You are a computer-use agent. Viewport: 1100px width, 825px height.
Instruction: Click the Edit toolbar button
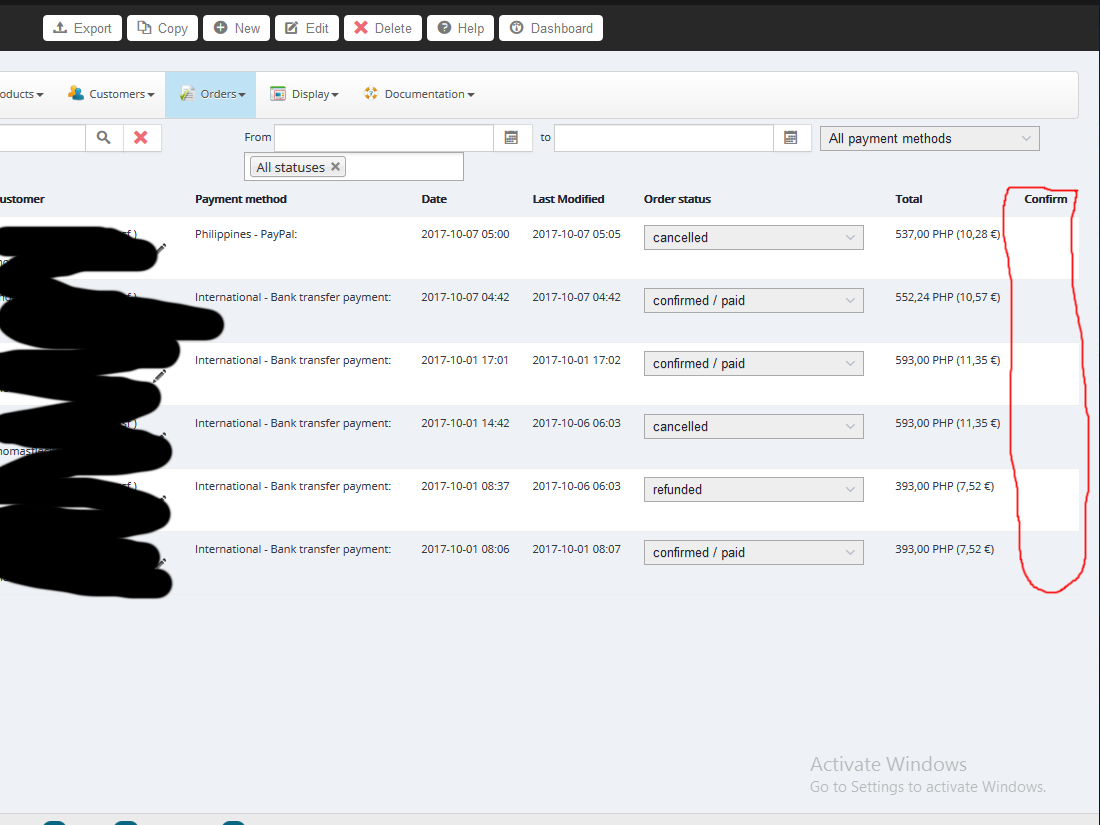307,28
